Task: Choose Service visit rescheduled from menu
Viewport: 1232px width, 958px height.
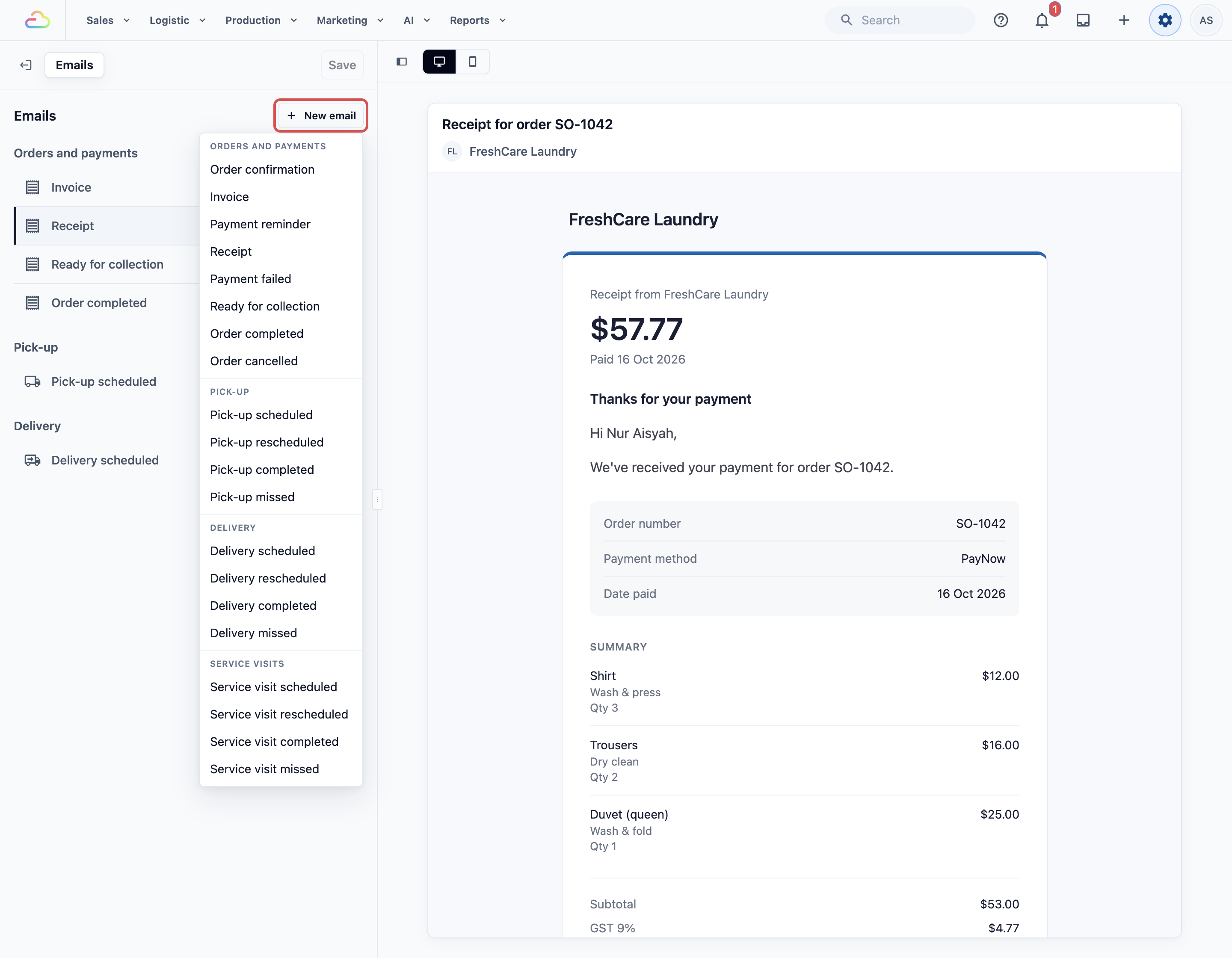Action: (x=281, y=714)
